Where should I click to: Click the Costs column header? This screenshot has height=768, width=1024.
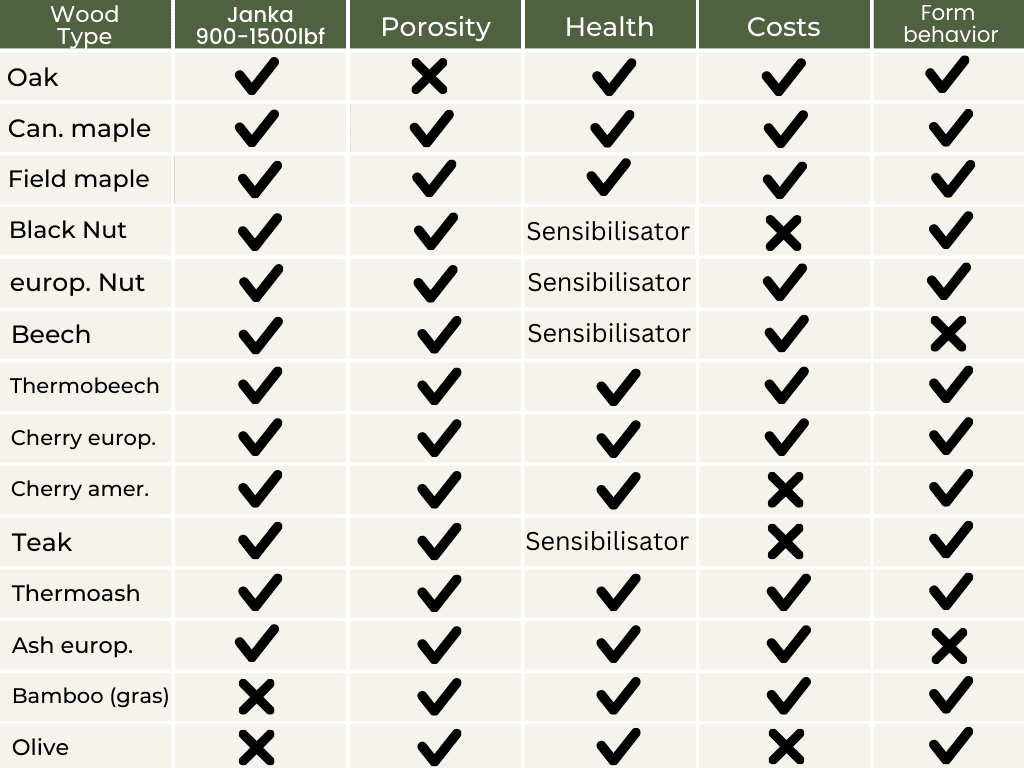(784, 25)
